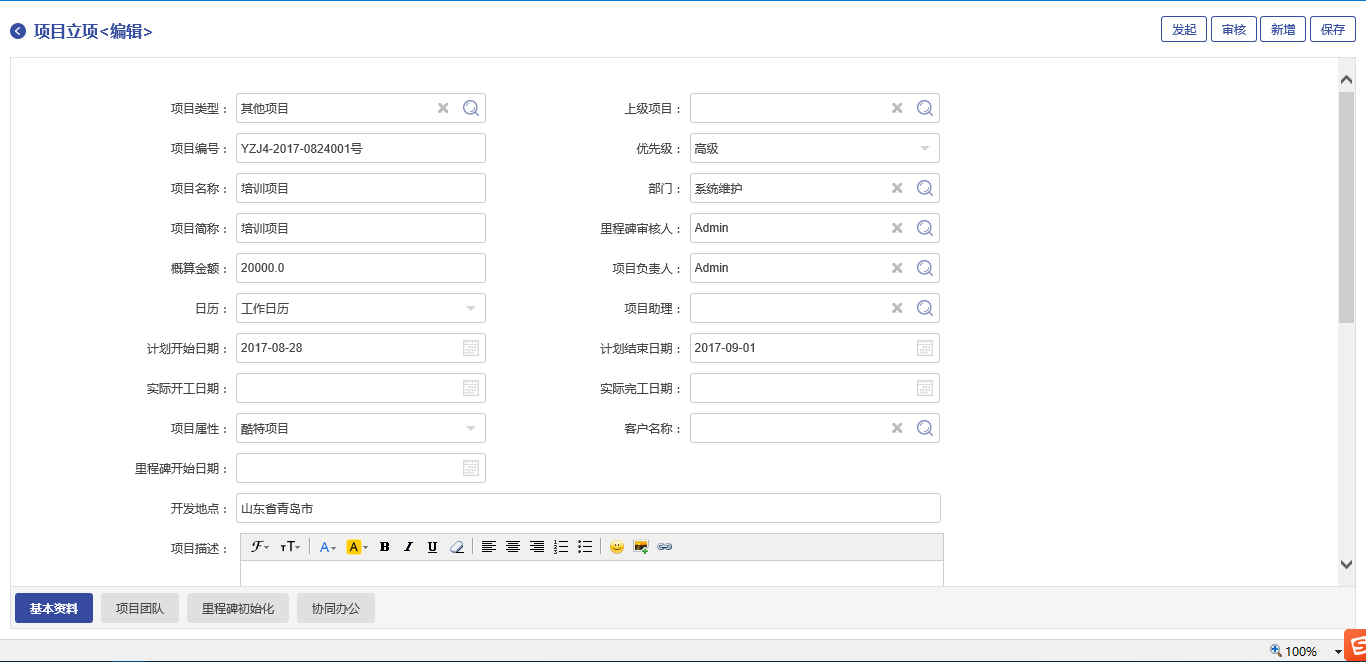Click search icon for 部门 field

click(x=925, y=188)
